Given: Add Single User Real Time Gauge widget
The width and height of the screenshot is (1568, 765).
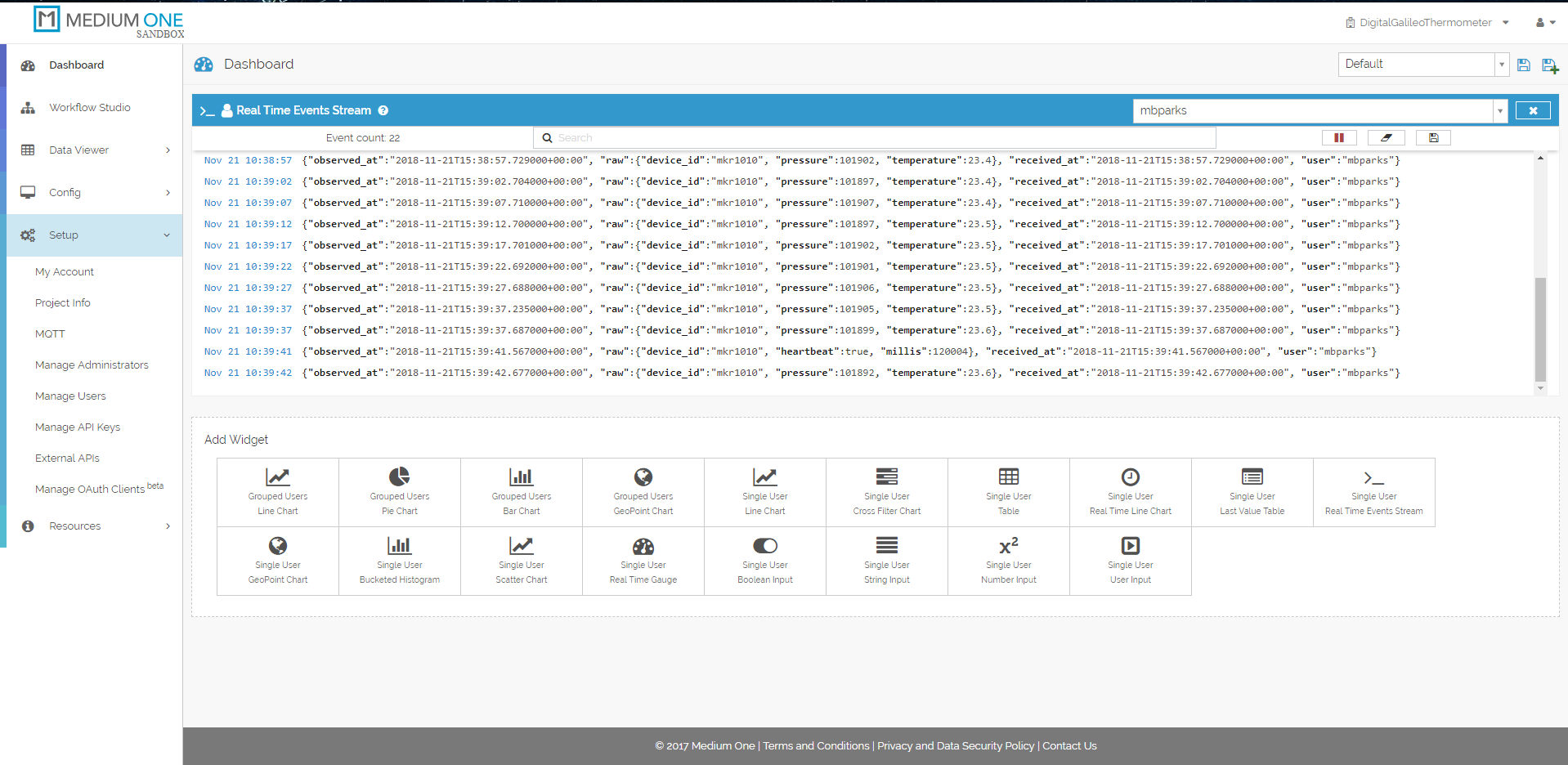Looking at the screenshot, I should 643,561.
